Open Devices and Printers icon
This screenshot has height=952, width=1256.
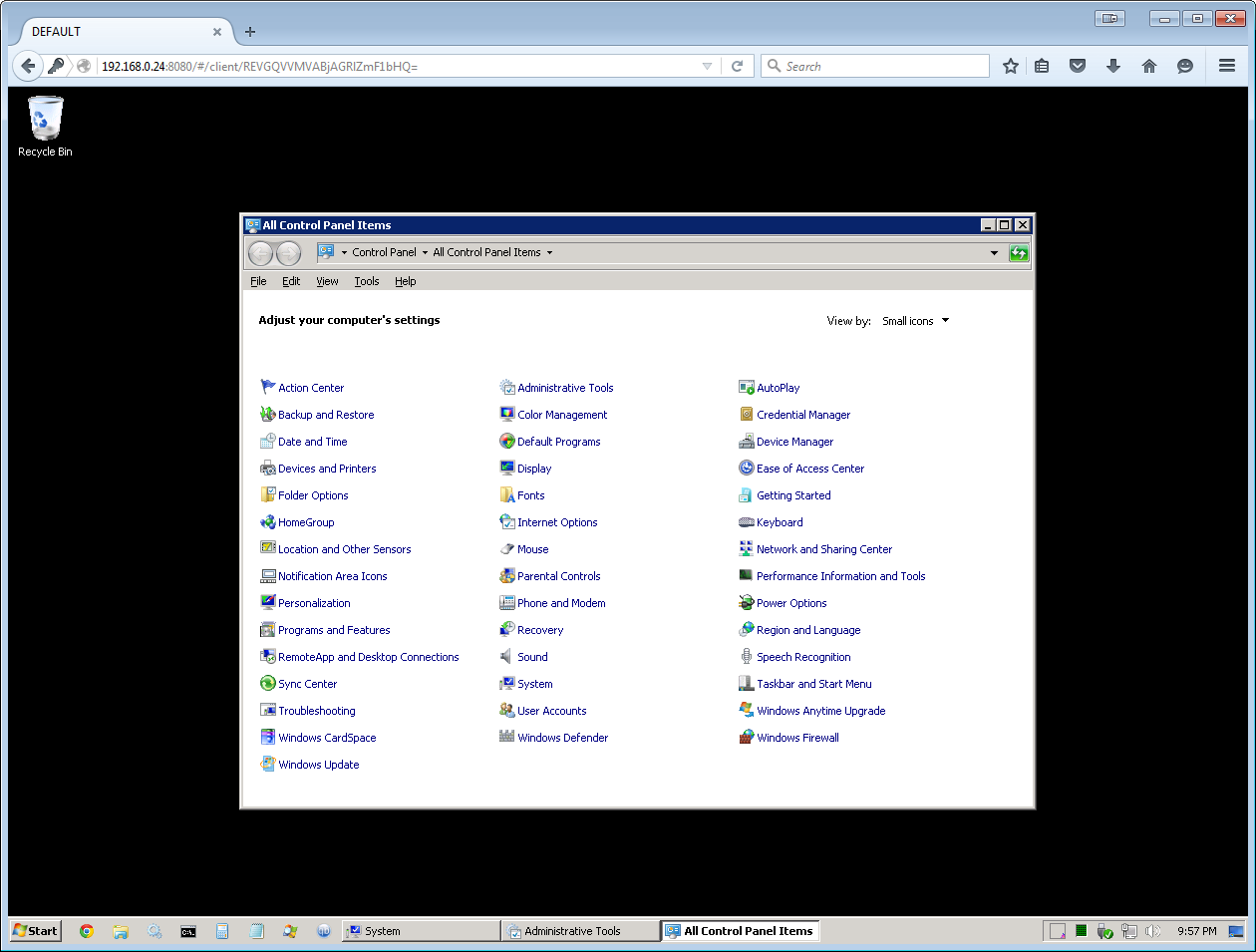[267, 468]
